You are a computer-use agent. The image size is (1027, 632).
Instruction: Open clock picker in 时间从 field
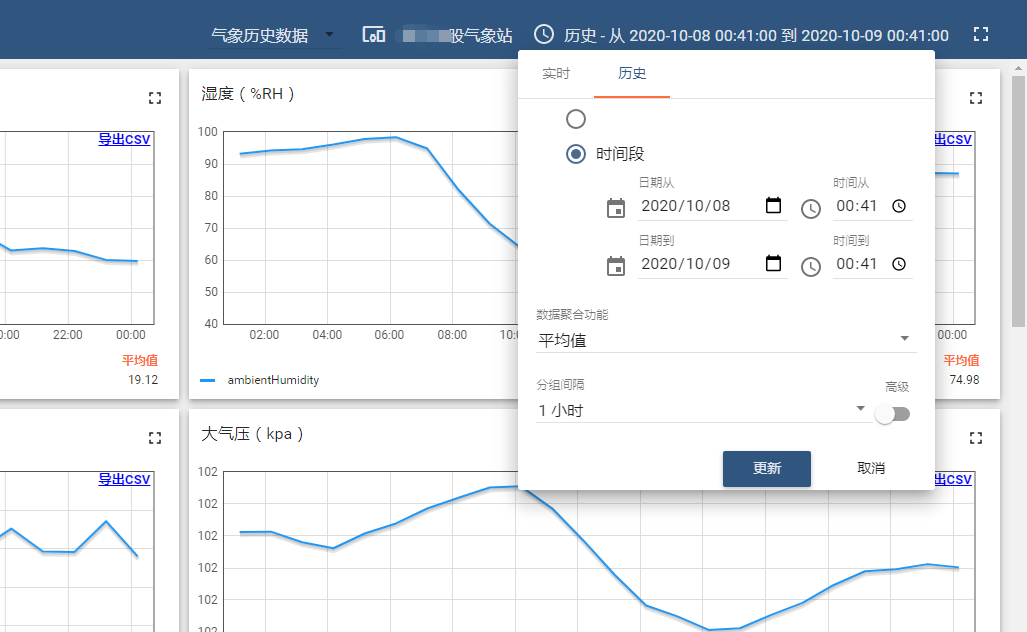[x=899, y=206]
